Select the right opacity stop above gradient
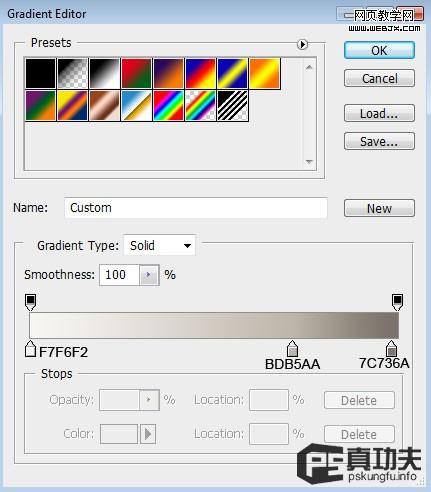 coord(397,302)
